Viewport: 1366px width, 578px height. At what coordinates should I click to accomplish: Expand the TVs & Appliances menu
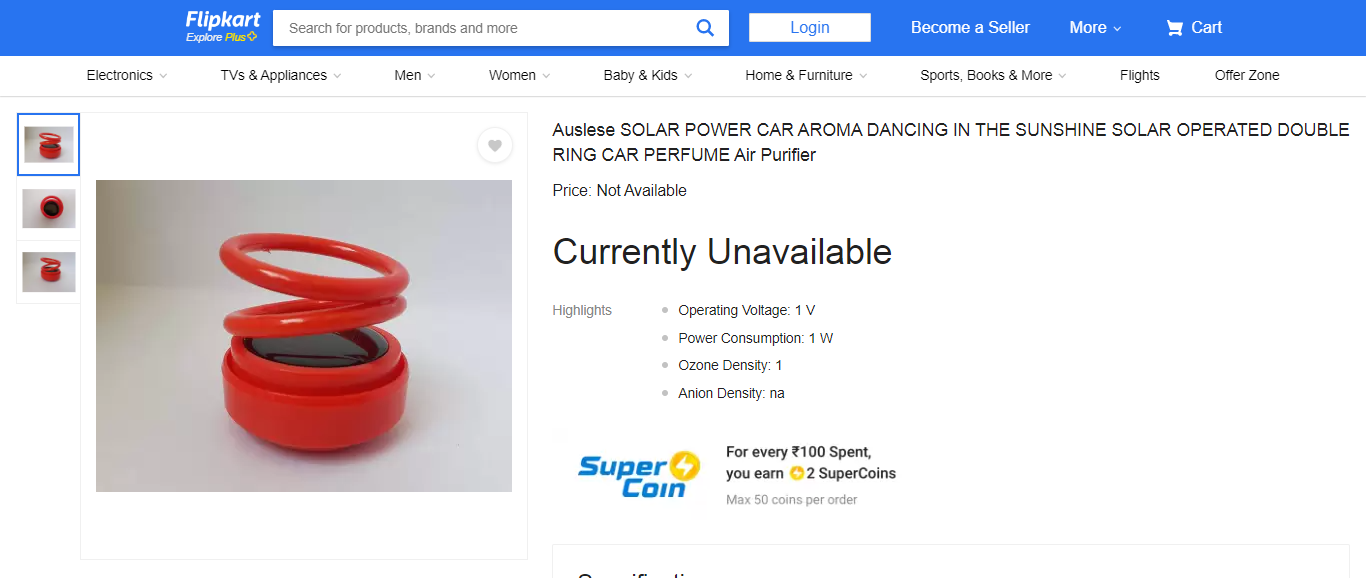pos(280,75)
